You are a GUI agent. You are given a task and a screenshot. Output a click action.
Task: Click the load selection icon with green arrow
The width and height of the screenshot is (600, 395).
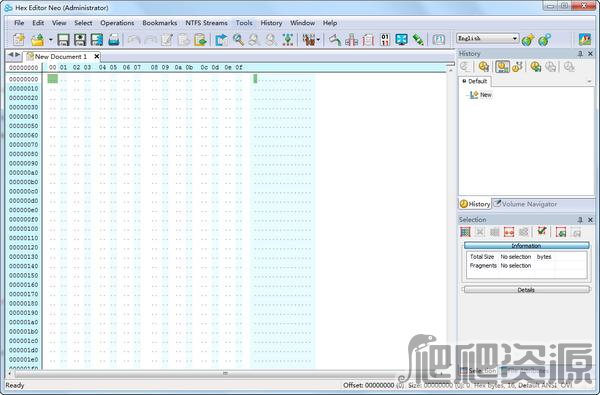[x=561, y=232]
